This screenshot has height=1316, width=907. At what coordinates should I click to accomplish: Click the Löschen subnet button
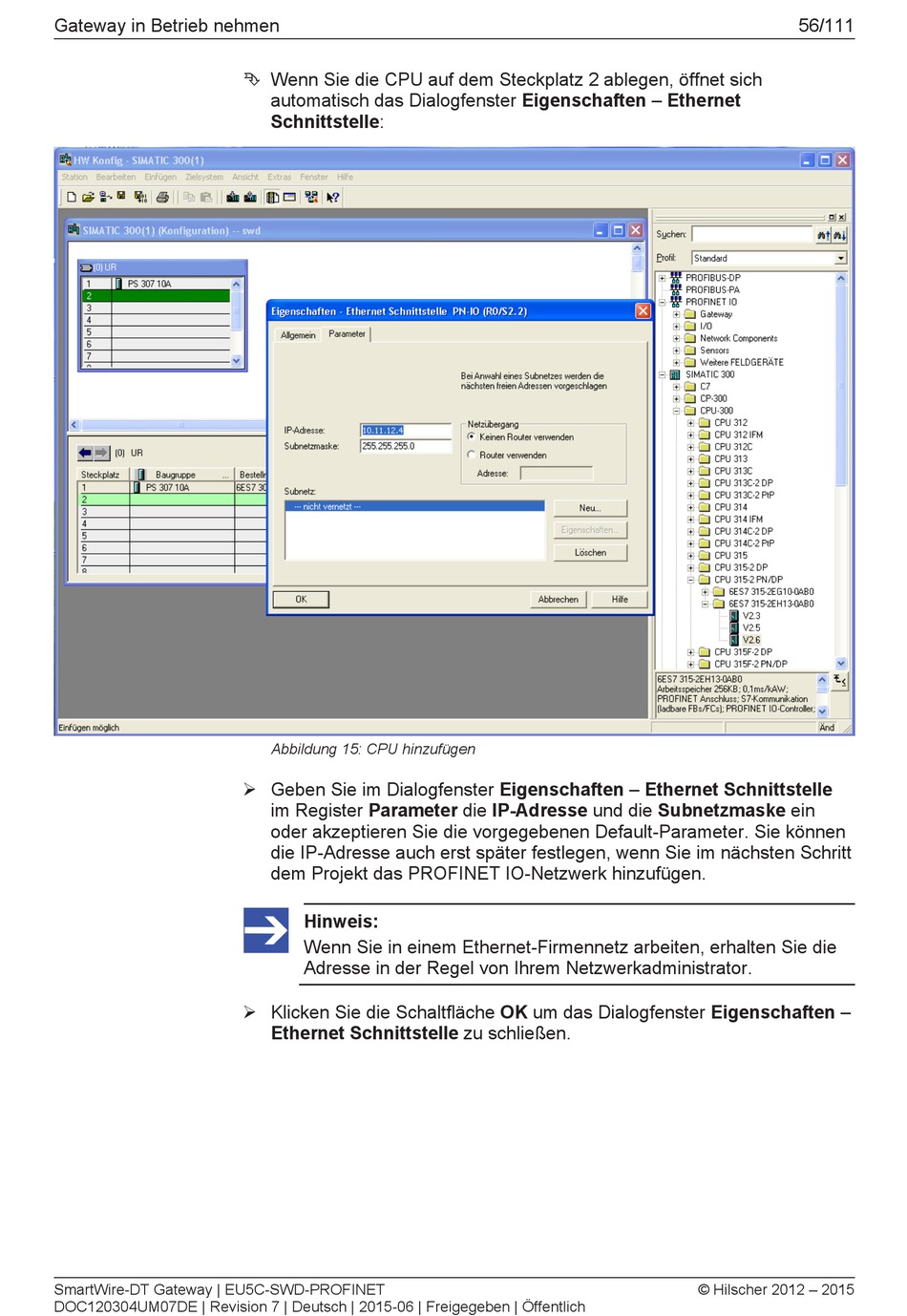pyautogui.click(x=590, y=552)
